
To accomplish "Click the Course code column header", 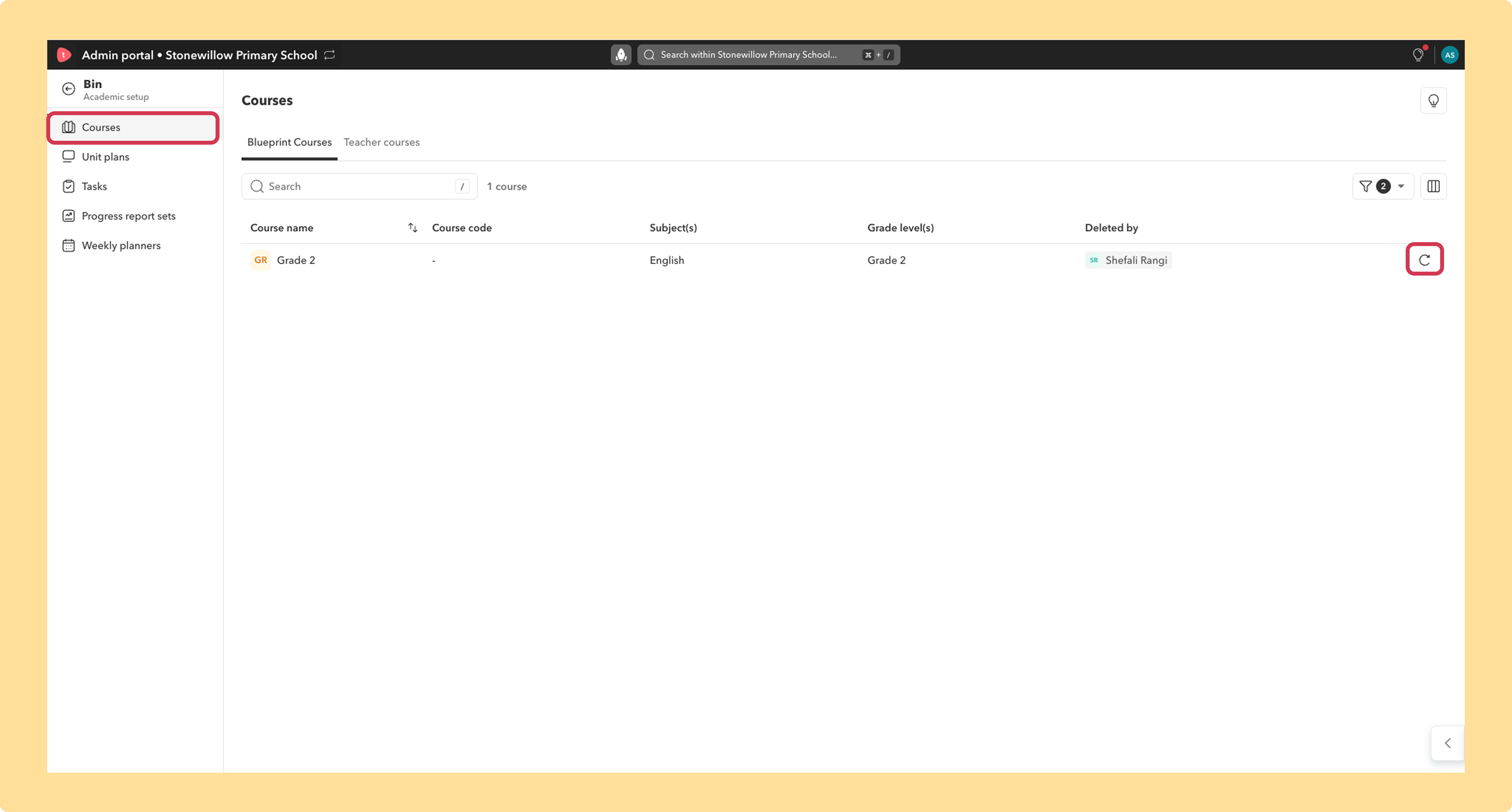I will pos(462,228).
